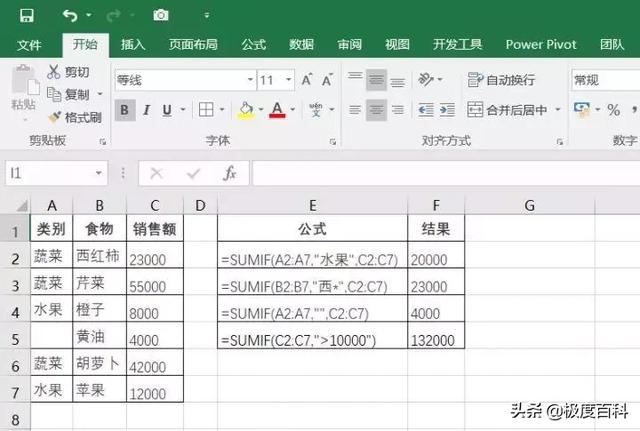640x431 pixels.
Task: Click 自动换行 wrap text
Action: [501, 80]
